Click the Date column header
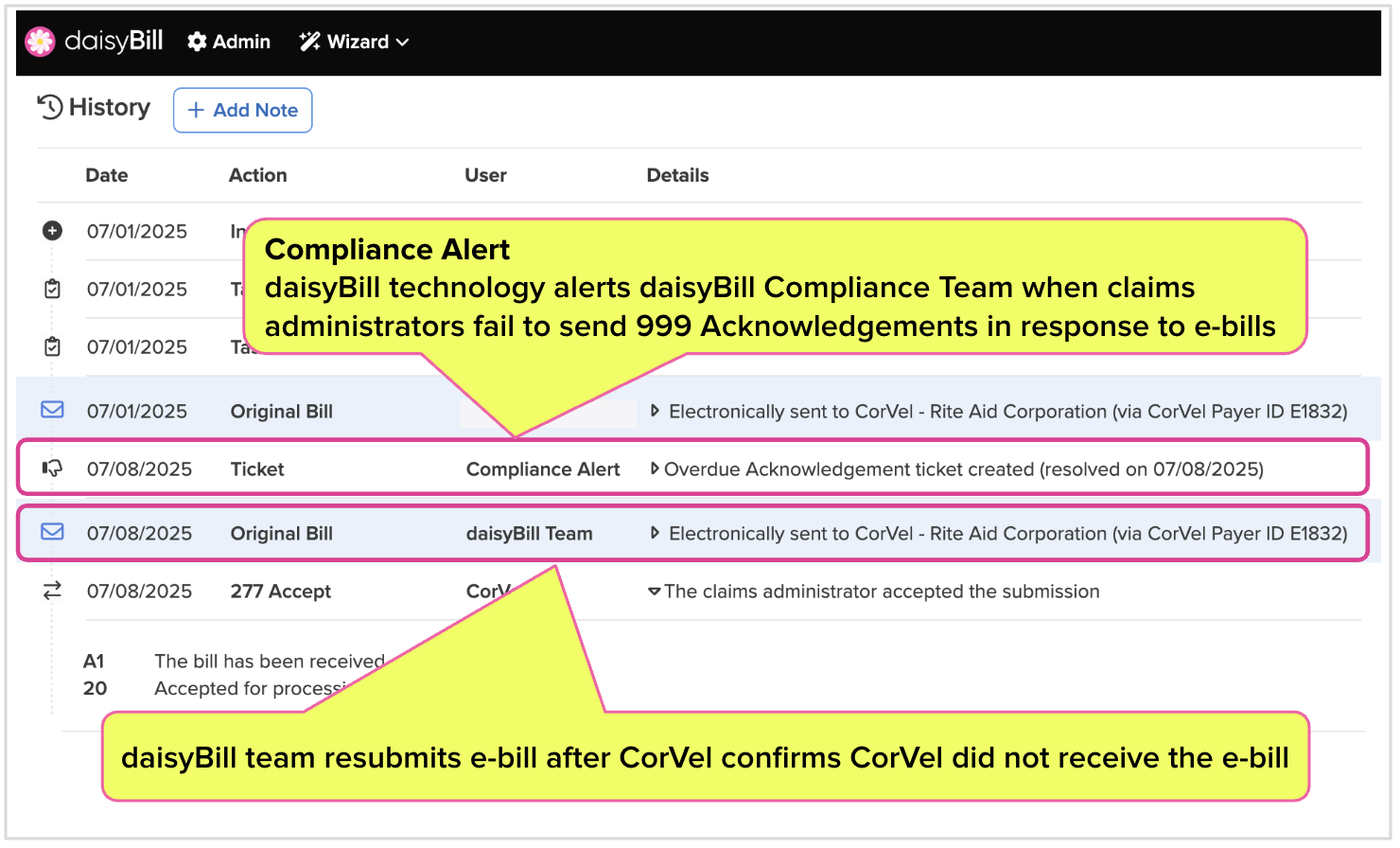 [x=107, y=175]
